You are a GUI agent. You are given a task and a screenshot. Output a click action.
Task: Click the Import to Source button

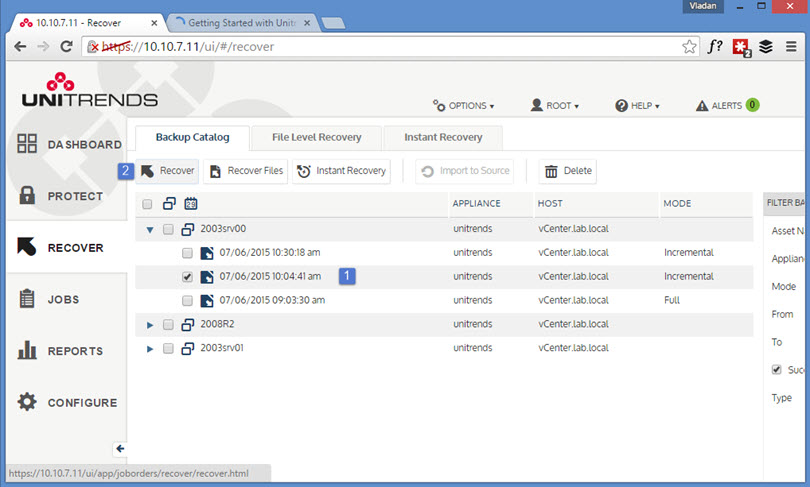tap(464, 171)
